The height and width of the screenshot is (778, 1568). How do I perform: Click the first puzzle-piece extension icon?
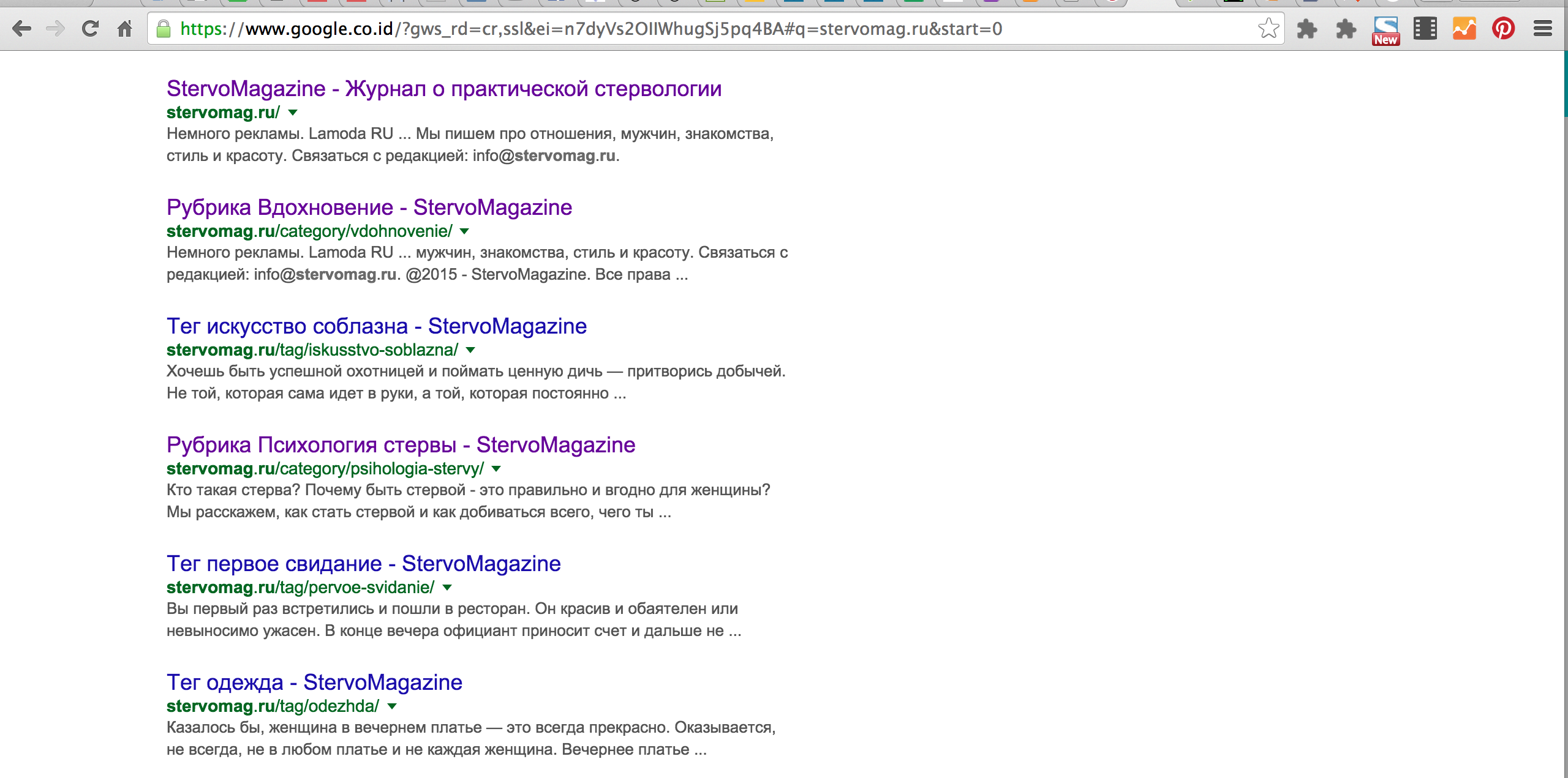tap(1307, 29)
